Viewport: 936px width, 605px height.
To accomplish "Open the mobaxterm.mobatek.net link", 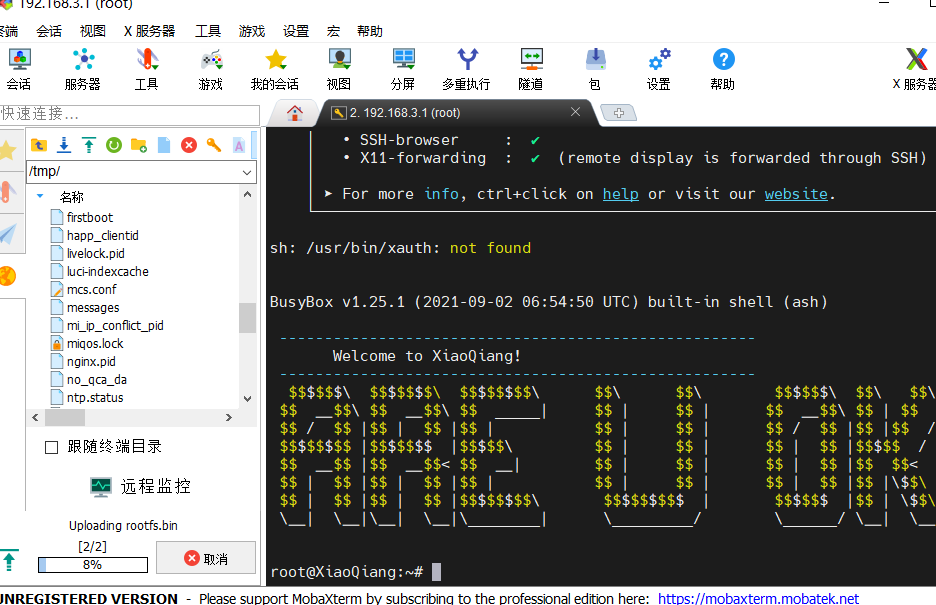I will 758,598.
